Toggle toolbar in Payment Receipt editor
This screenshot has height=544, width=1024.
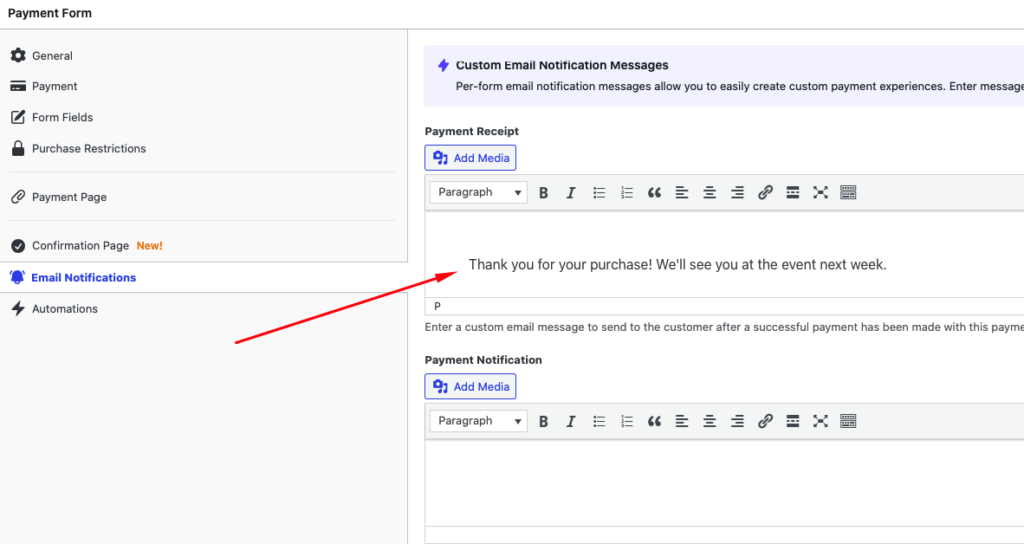(x=848, y=193)
